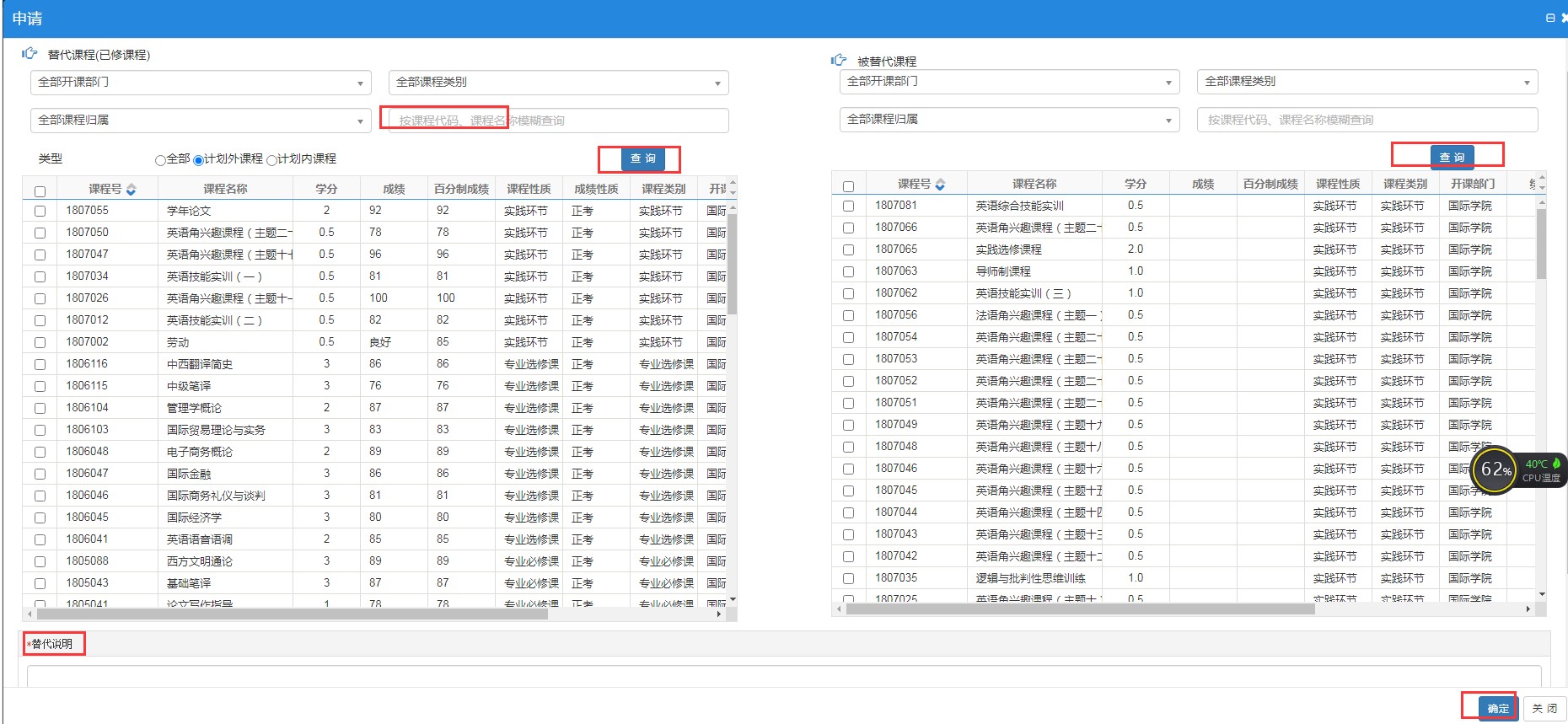
Task: Expand left 全部课程类别 dropdown
Action: (558, 83)
